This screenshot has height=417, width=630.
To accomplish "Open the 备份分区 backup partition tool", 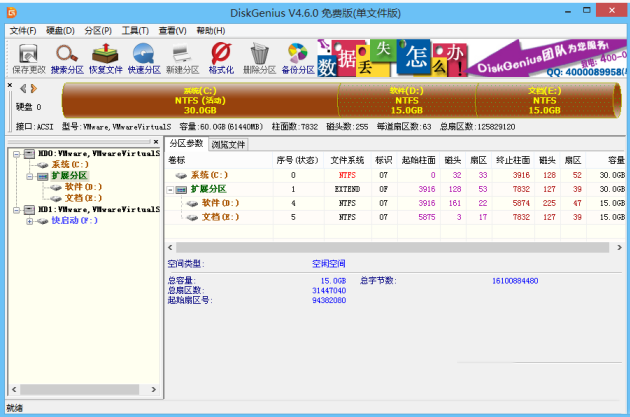I will click(297, 58).
